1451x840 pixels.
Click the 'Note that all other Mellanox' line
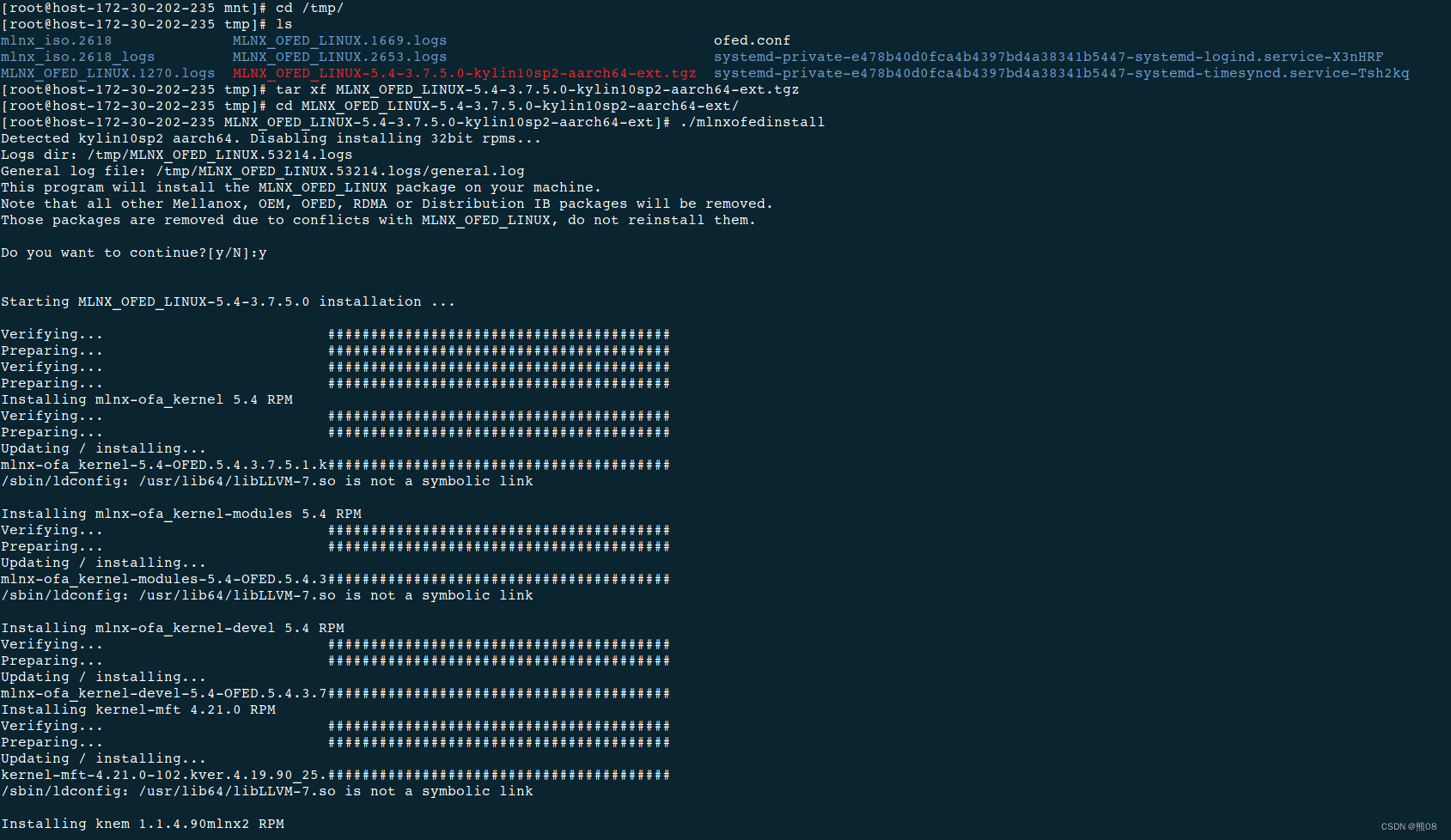pyautogui.click(x=387, y=204)
